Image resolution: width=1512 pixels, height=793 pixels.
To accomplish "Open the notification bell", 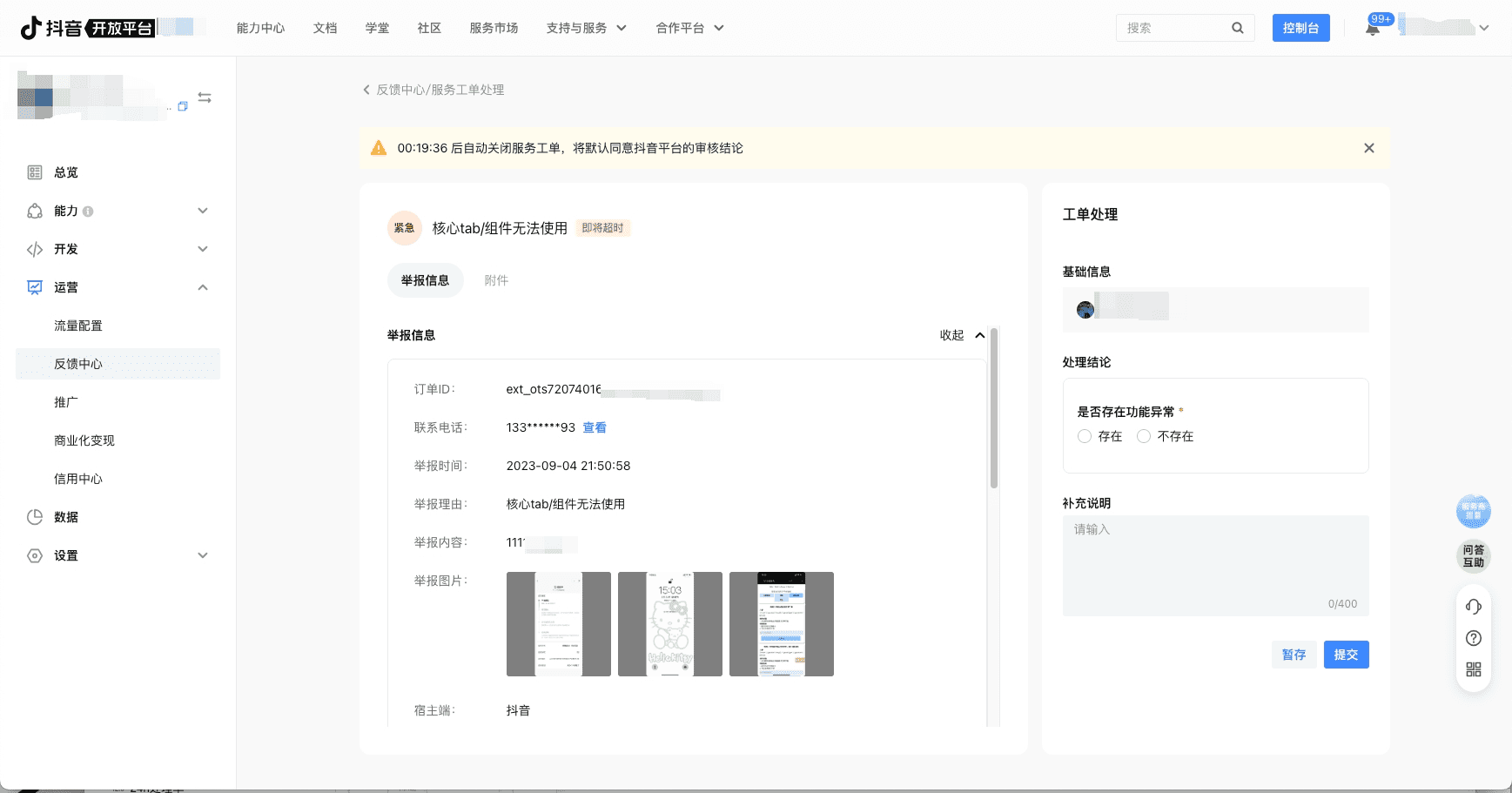I will coord(1373,28).
